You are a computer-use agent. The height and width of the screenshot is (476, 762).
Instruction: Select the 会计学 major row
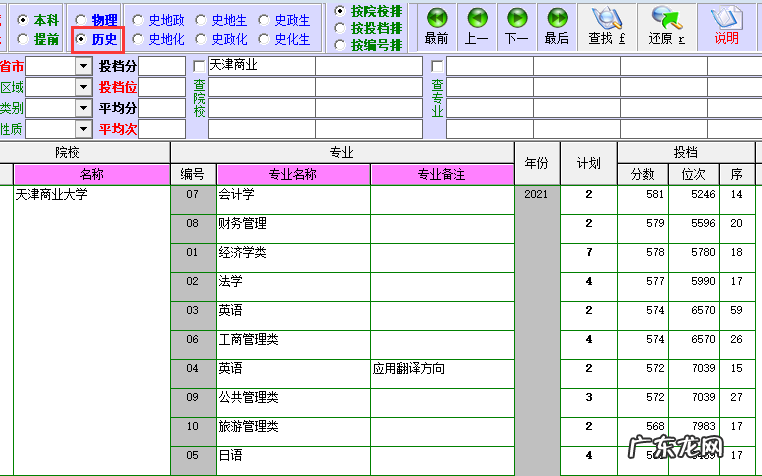coord(293,200)
